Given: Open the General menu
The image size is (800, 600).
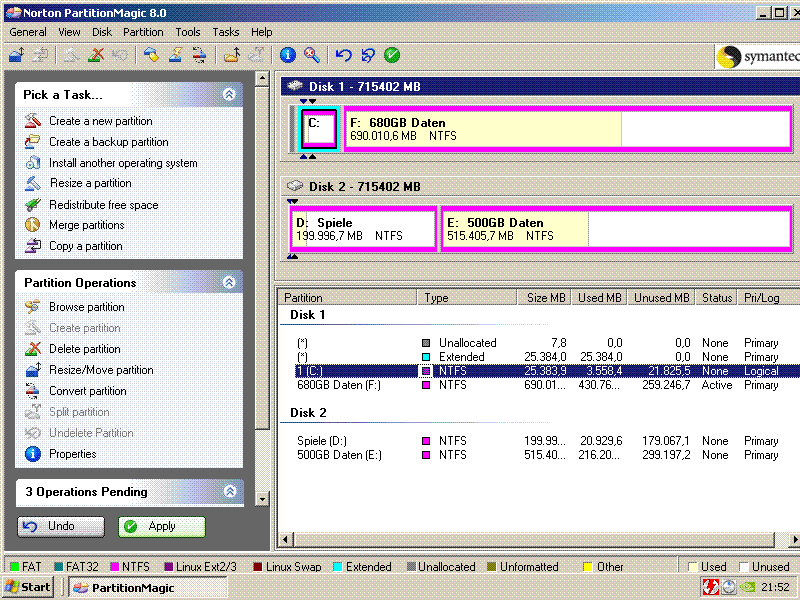Looking at the screenshot, I should (x=28, y=32).
